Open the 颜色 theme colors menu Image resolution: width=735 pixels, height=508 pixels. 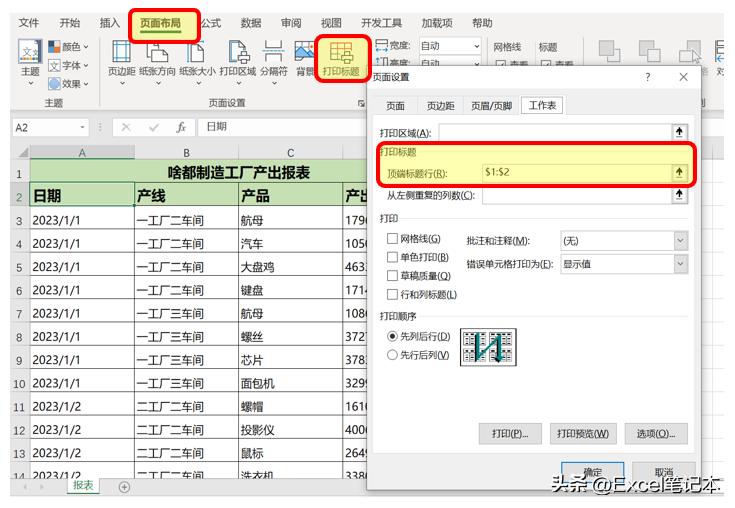(68, 46)
